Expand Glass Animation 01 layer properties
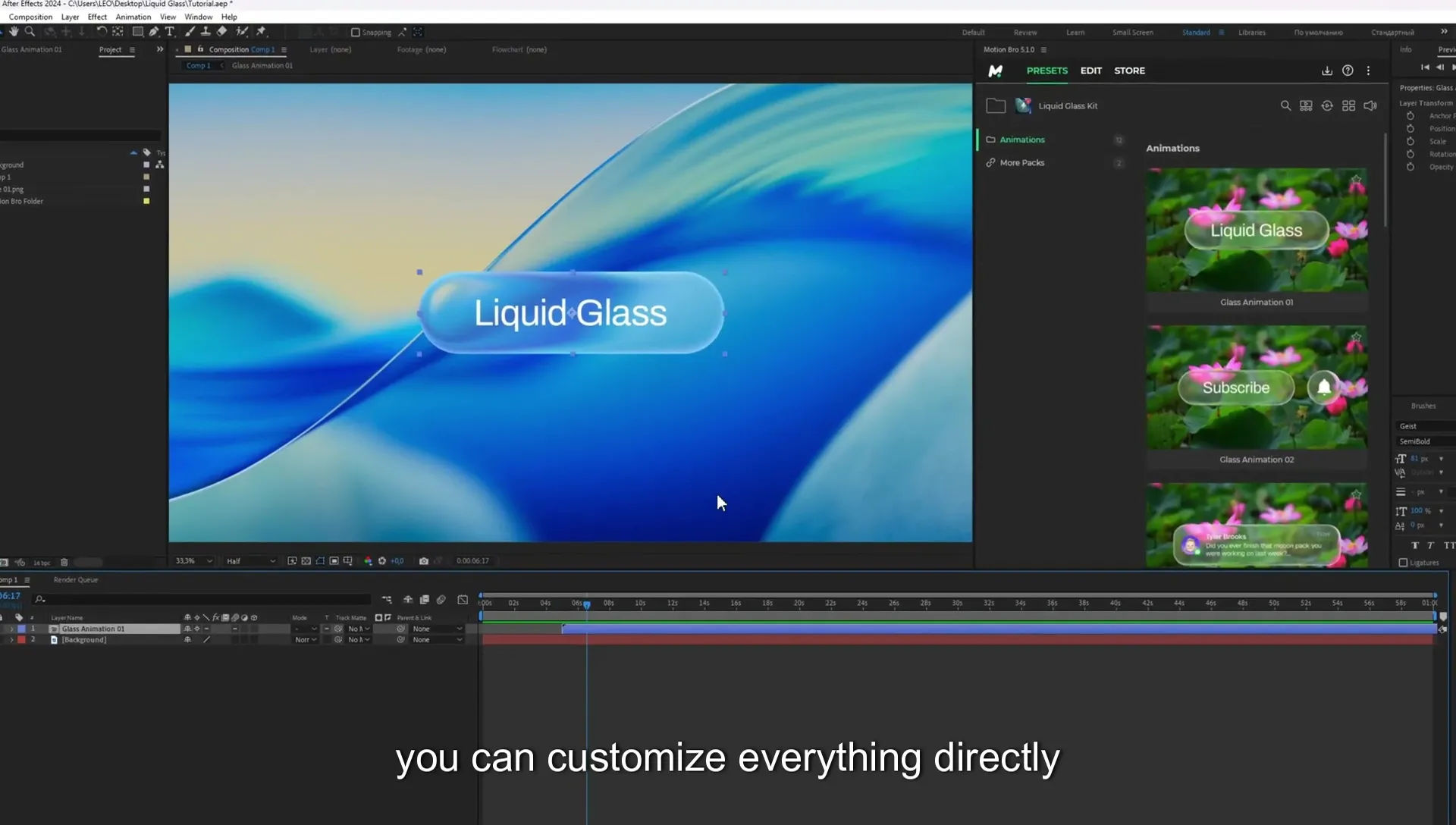Image resolution: width=1456 pixels, height=825 pixels. tap(11, 629)
